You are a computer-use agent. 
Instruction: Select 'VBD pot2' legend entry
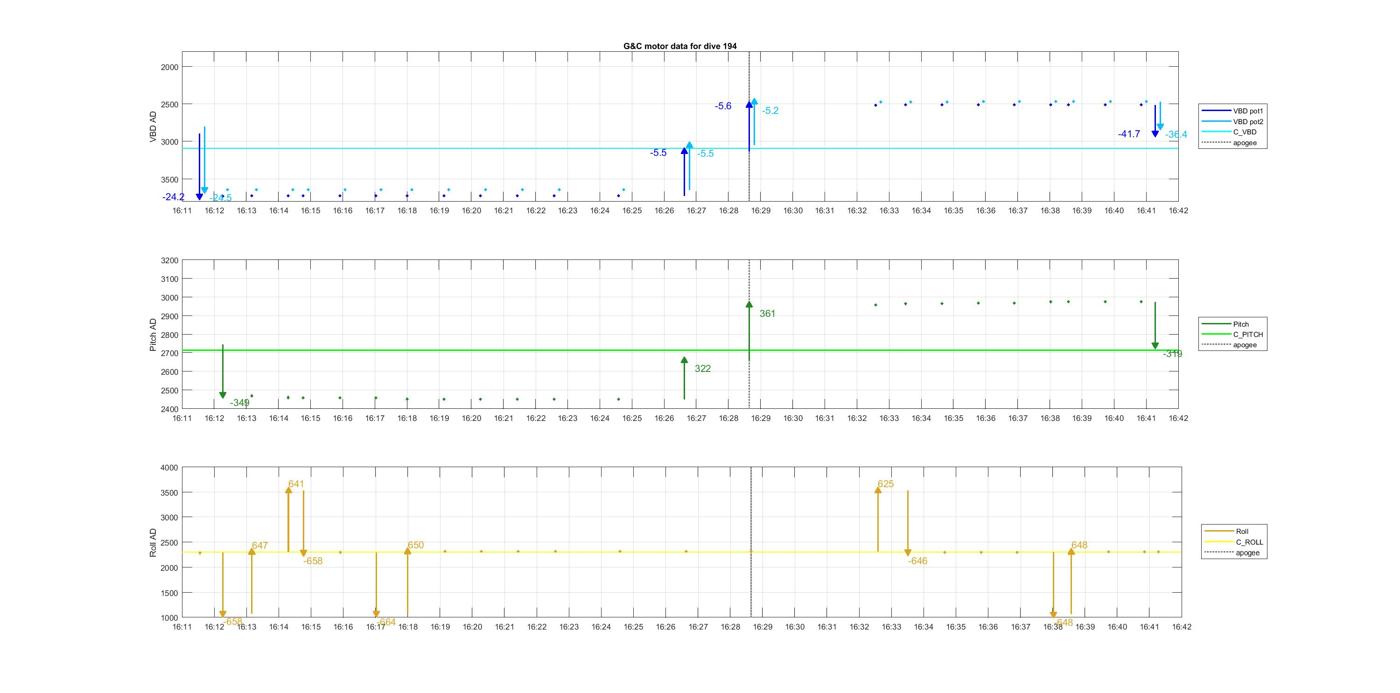[1232, 122]
